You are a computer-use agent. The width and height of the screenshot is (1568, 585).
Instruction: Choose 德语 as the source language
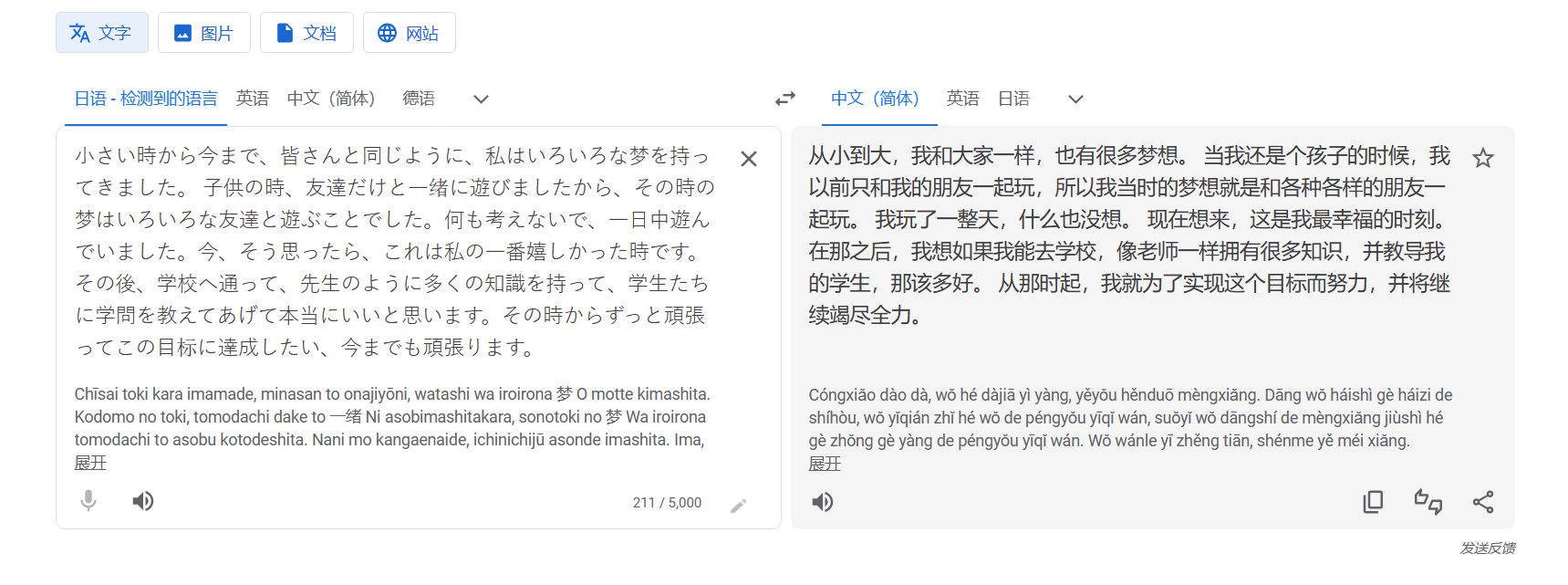click(x=419, y=99)
